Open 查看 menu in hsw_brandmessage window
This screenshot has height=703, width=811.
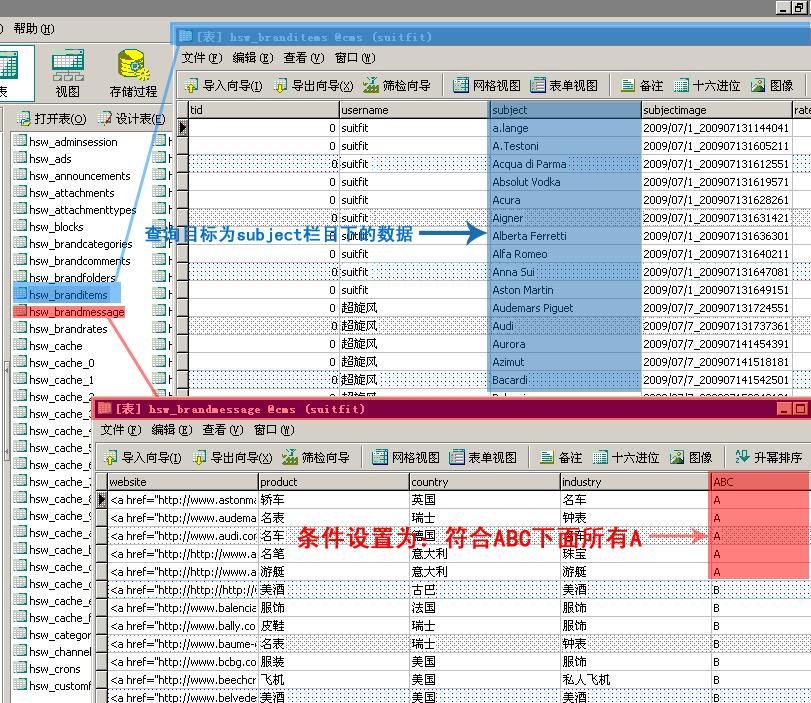tap(223, 430)
